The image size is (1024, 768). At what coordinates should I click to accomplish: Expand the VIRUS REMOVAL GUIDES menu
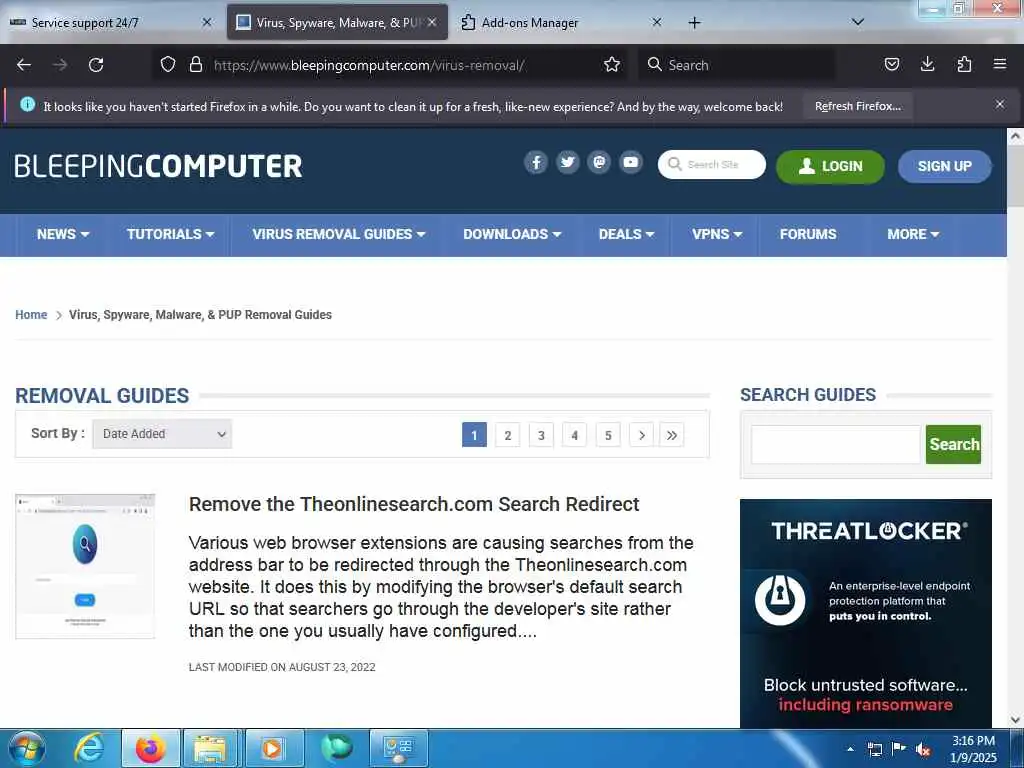pyautogui.click(x=338, y=234)
